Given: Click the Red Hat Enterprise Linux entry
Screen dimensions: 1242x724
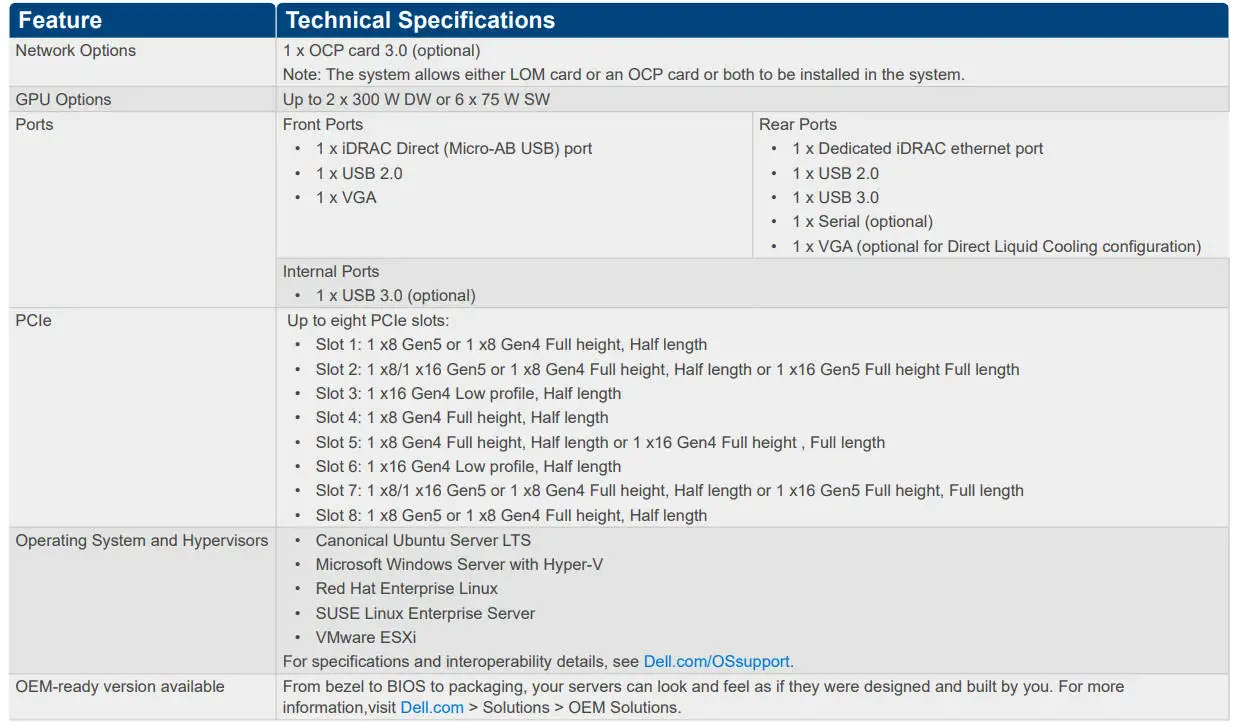Looking at the screenshot, I should coord(406,589).
